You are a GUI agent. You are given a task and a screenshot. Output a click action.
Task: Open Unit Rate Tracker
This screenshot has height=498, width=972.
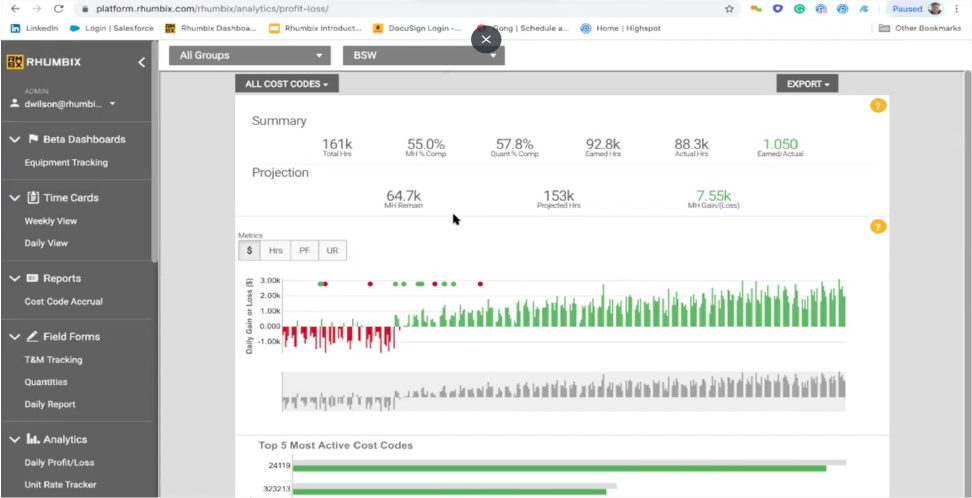[60, 485]
